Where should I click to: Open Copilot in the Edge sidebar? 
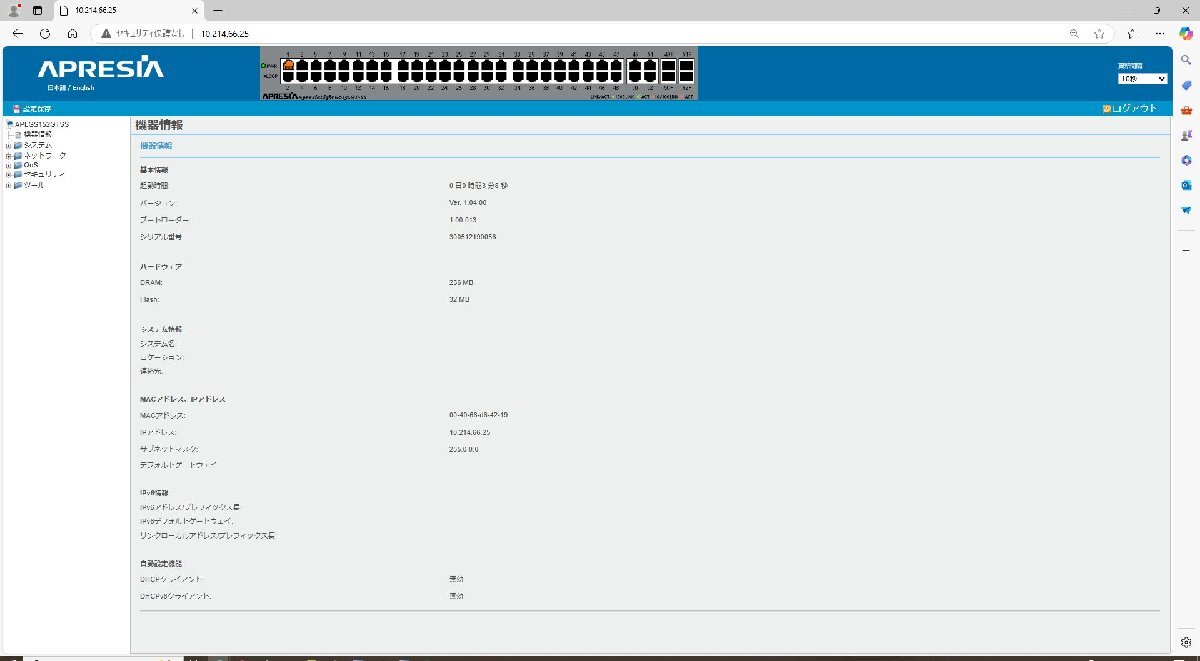(x=1186, y=33)
